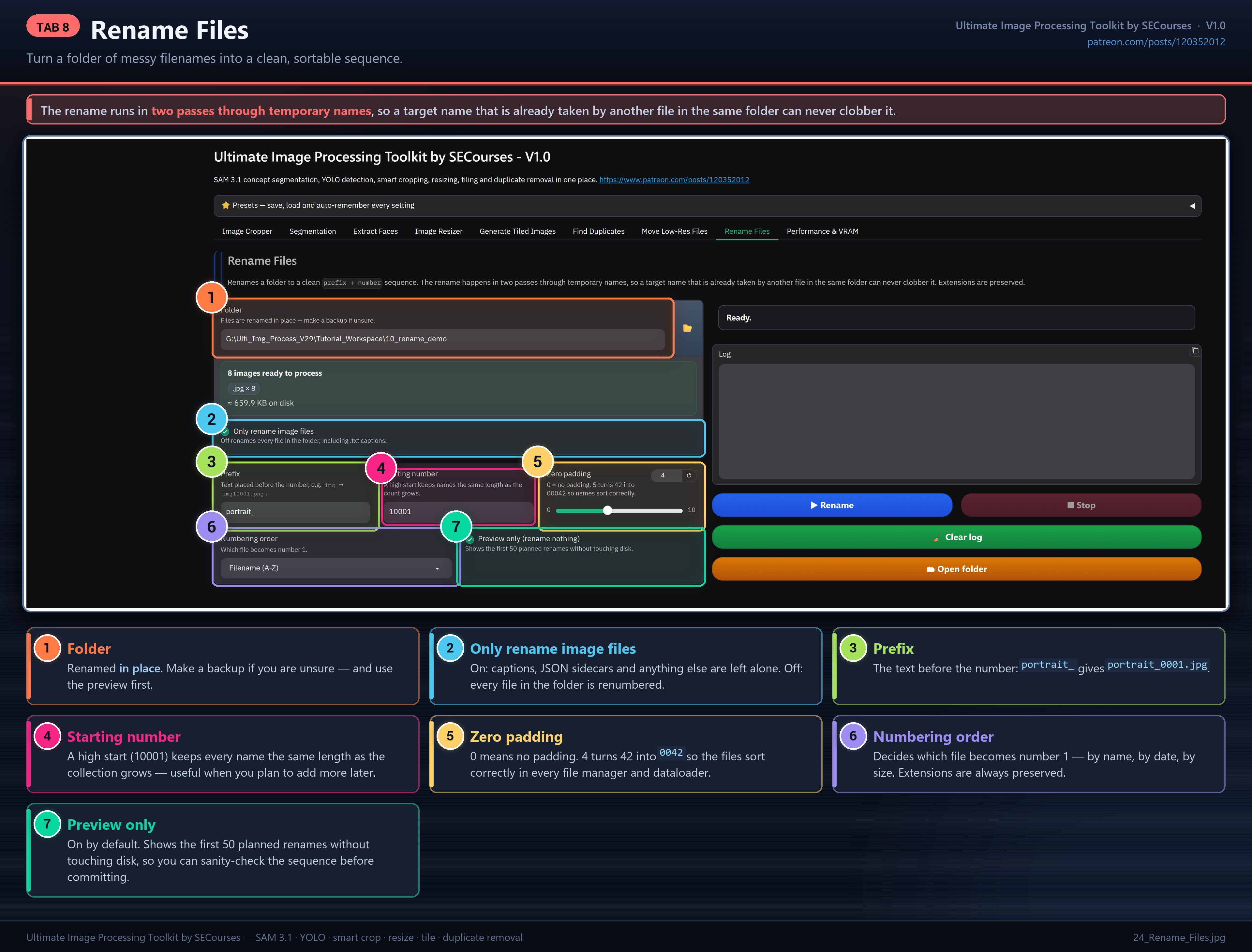
Task: Click the "prefix + number" code snippet
Action: pos(352,283)
